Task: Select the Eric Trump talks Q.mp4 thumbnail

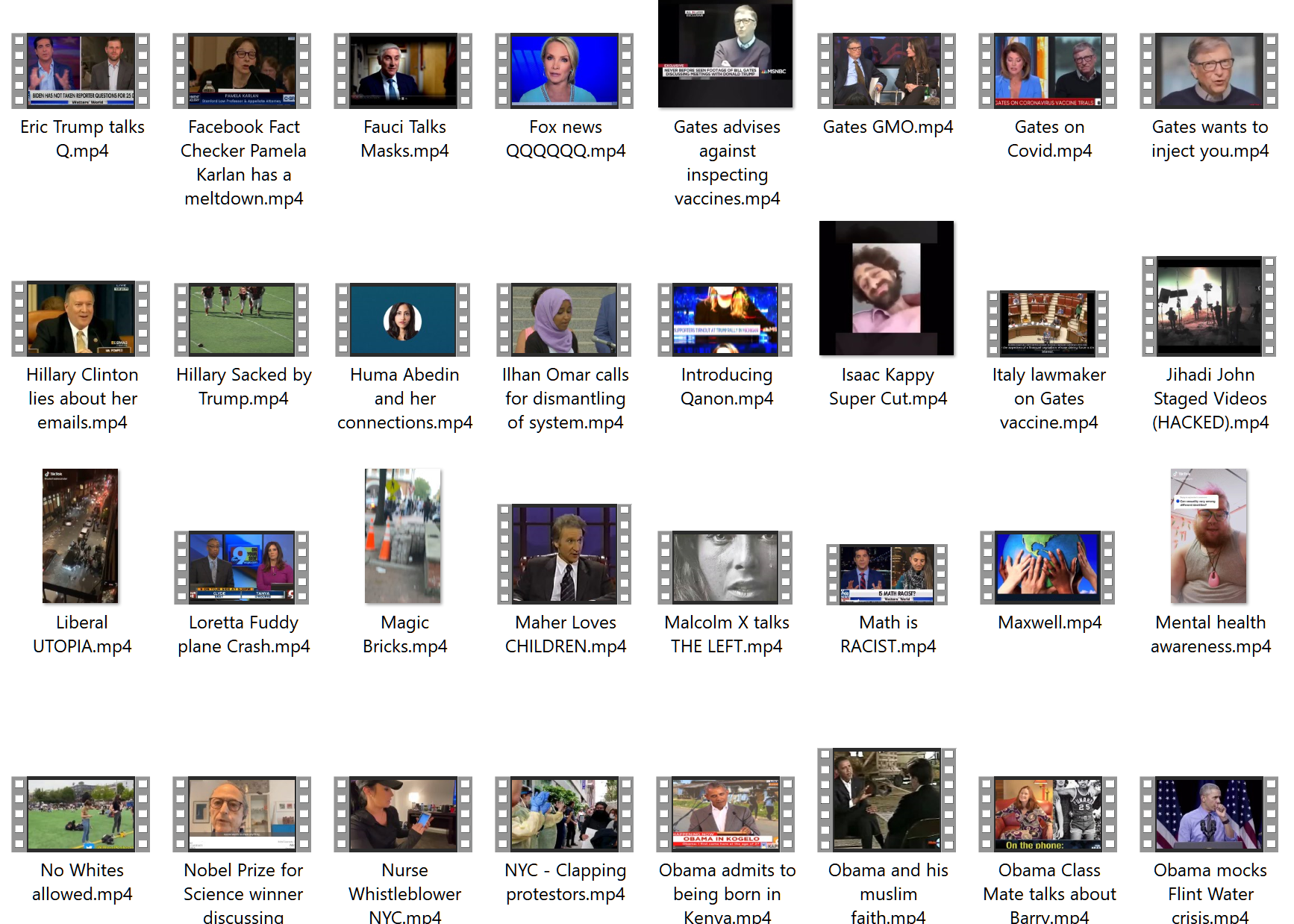Action: tap(81, 71)
